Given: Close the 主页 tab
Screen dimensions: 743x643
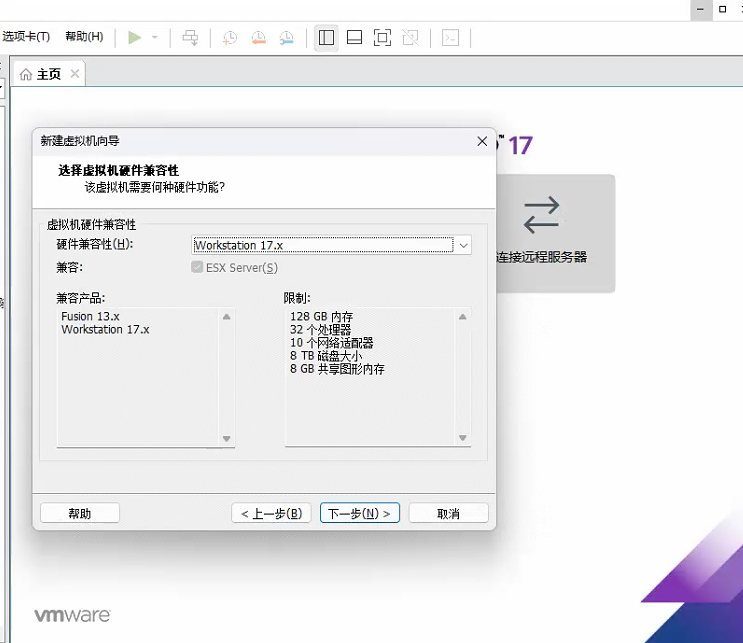Looking at the screenshot, I should click(75, 73).
